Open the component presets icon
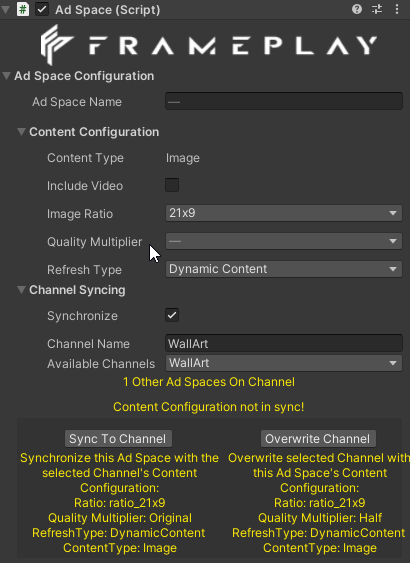Screen dimensions: 410x563 [377, 9]
